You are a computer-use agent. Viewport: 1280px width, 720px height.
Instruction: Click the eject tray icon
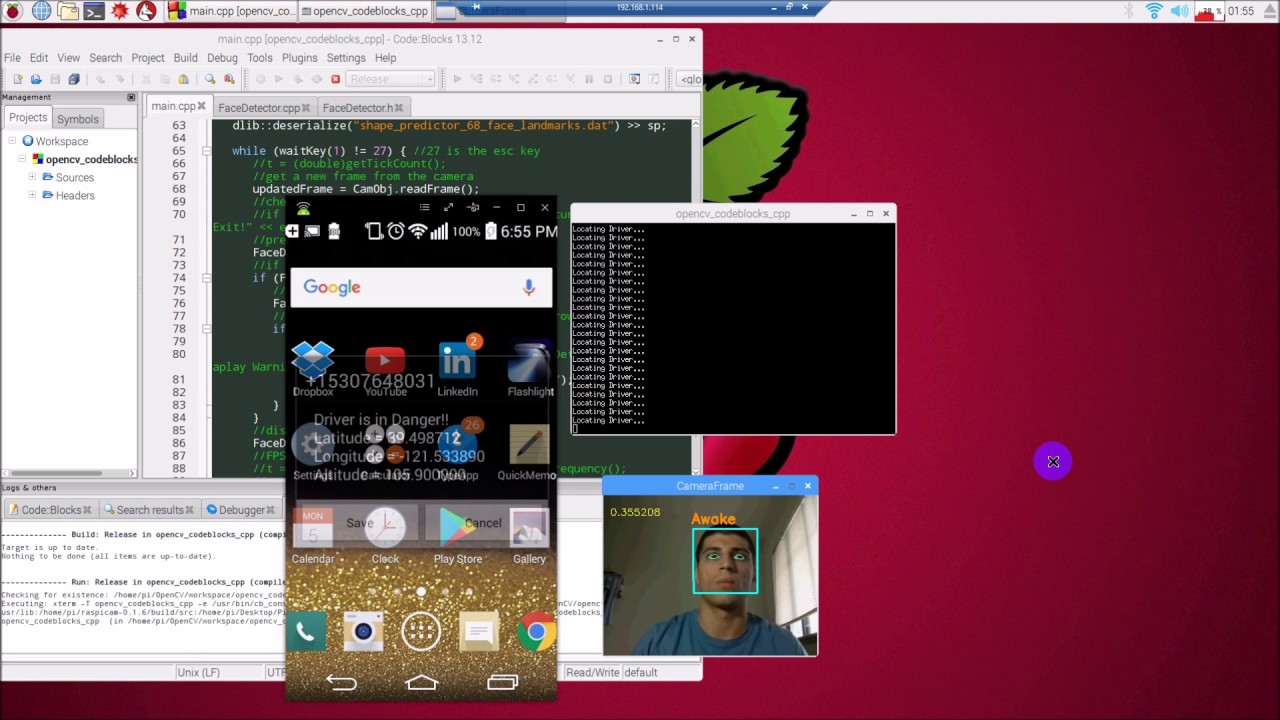click(x=1271, y=11)
